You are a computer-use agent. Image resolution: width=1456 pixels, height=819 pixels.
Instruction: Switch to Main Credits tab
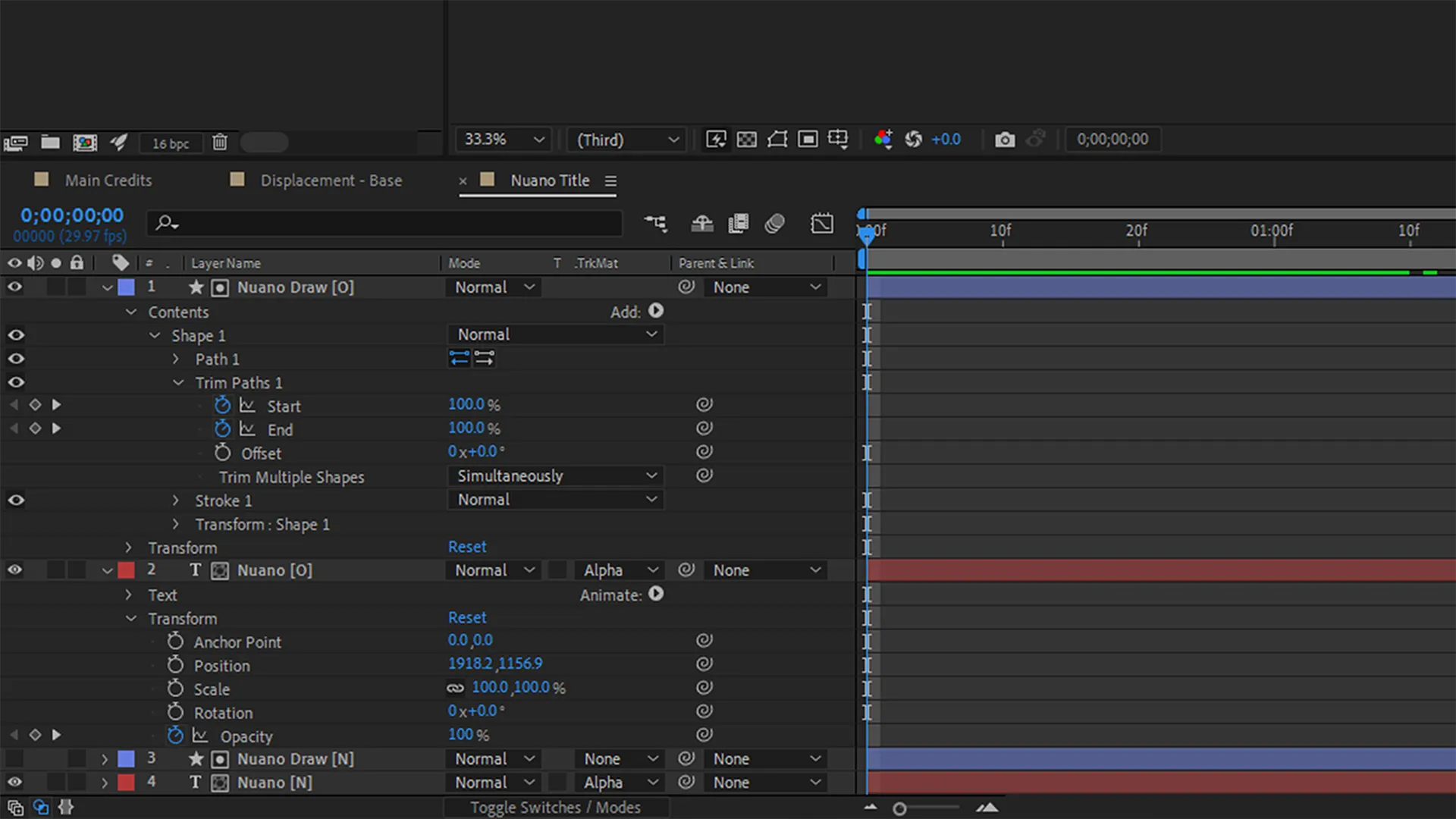pyautogui.click(x=108, y=180)
